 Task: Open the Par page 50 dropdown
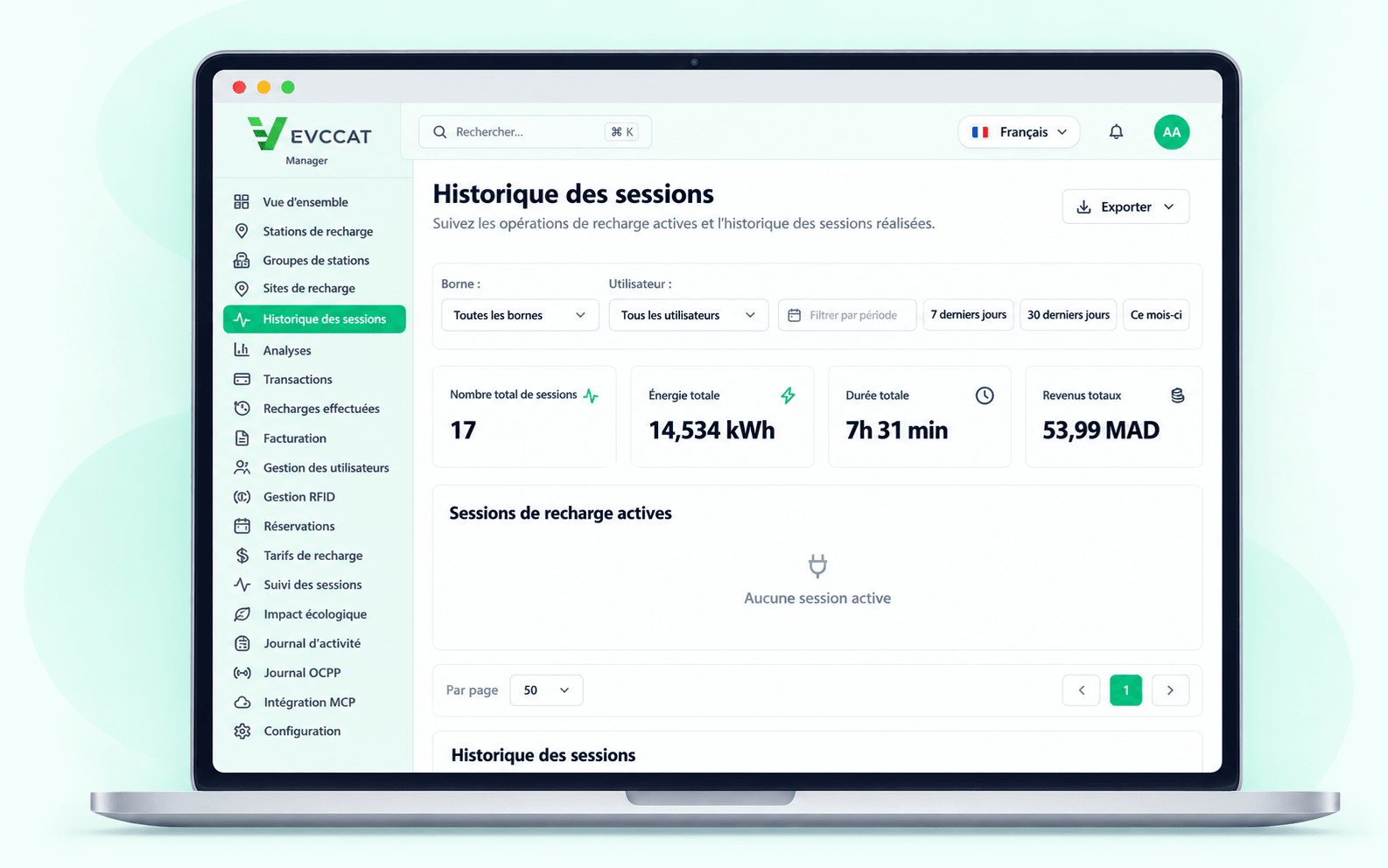(546, 690)
